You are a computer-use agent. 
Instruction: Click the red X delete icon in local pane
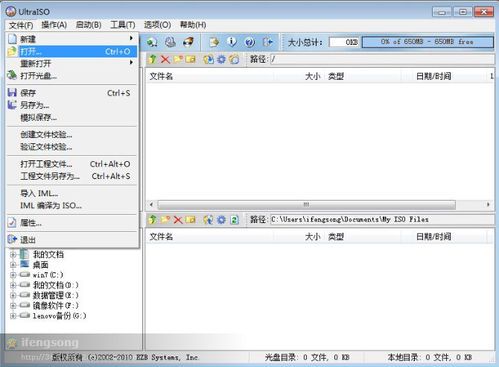click(178, 220)
